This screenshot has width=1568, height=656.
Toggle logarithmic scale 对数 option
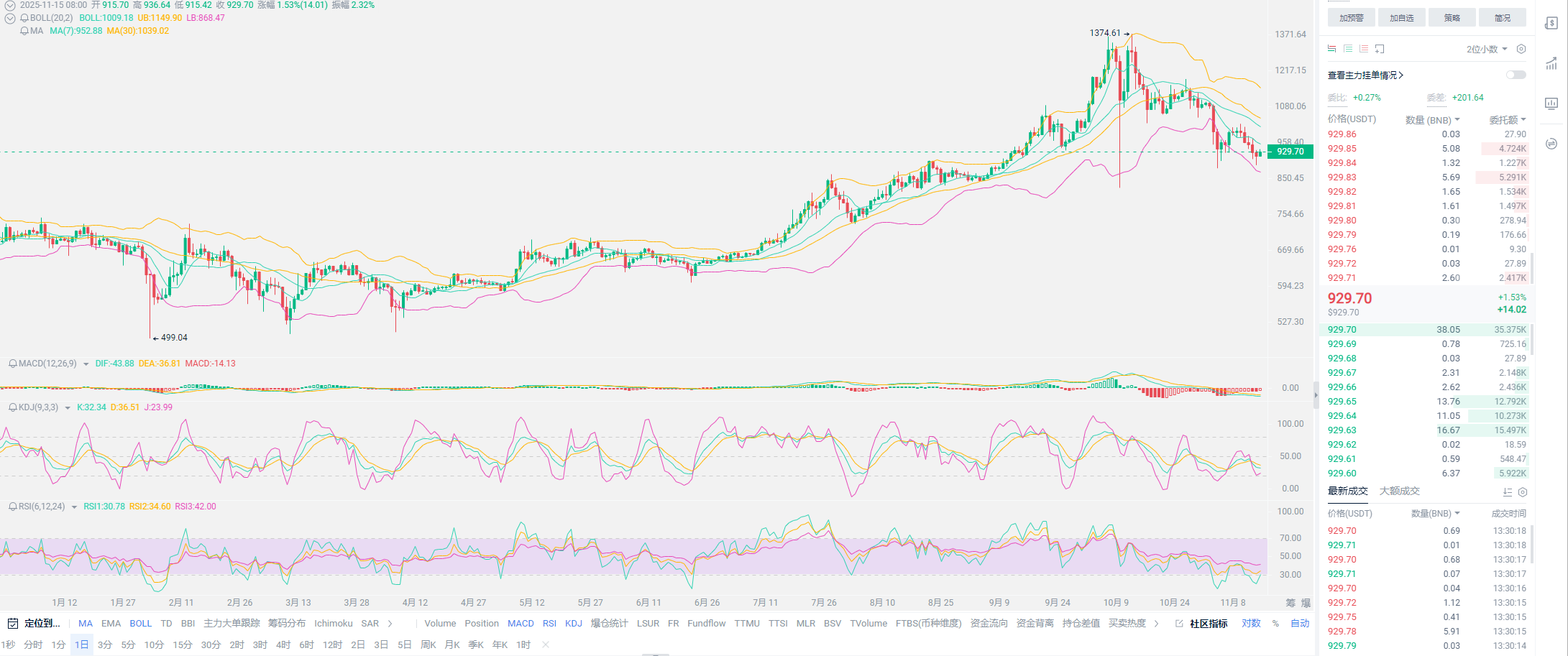point(1251,624)
